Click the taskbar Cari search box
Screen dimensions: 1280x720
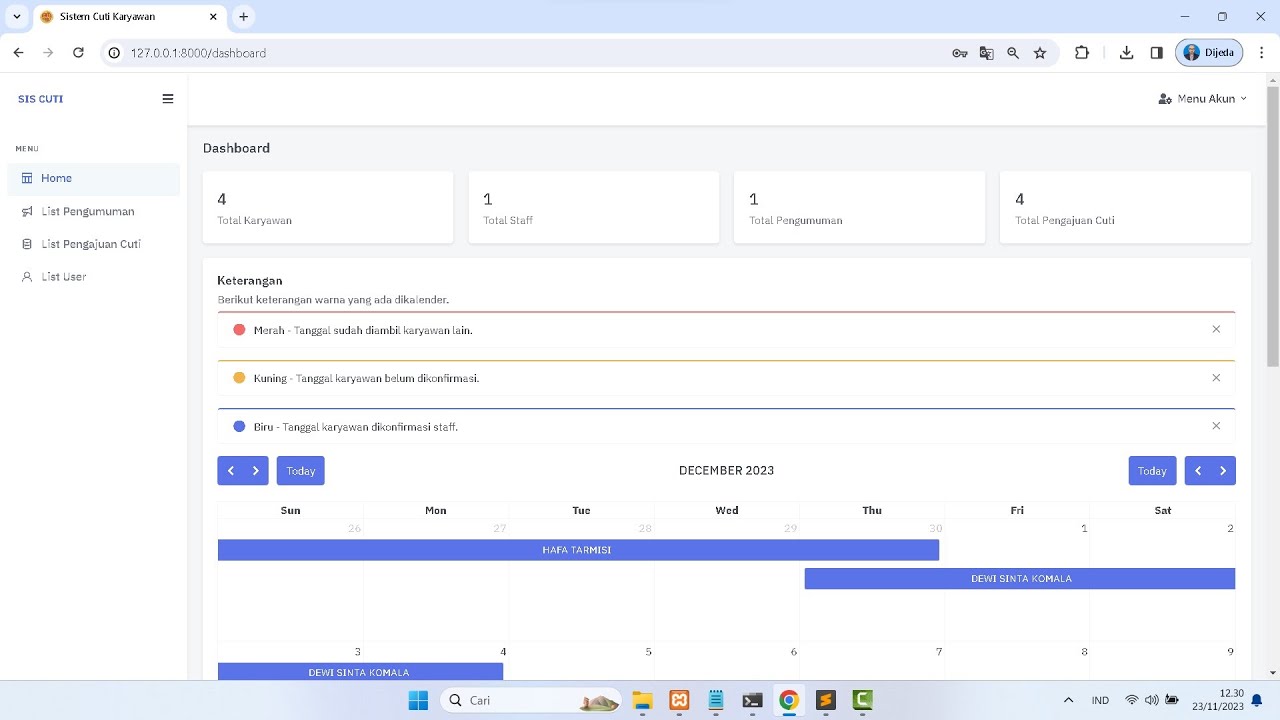pos(532,700)
